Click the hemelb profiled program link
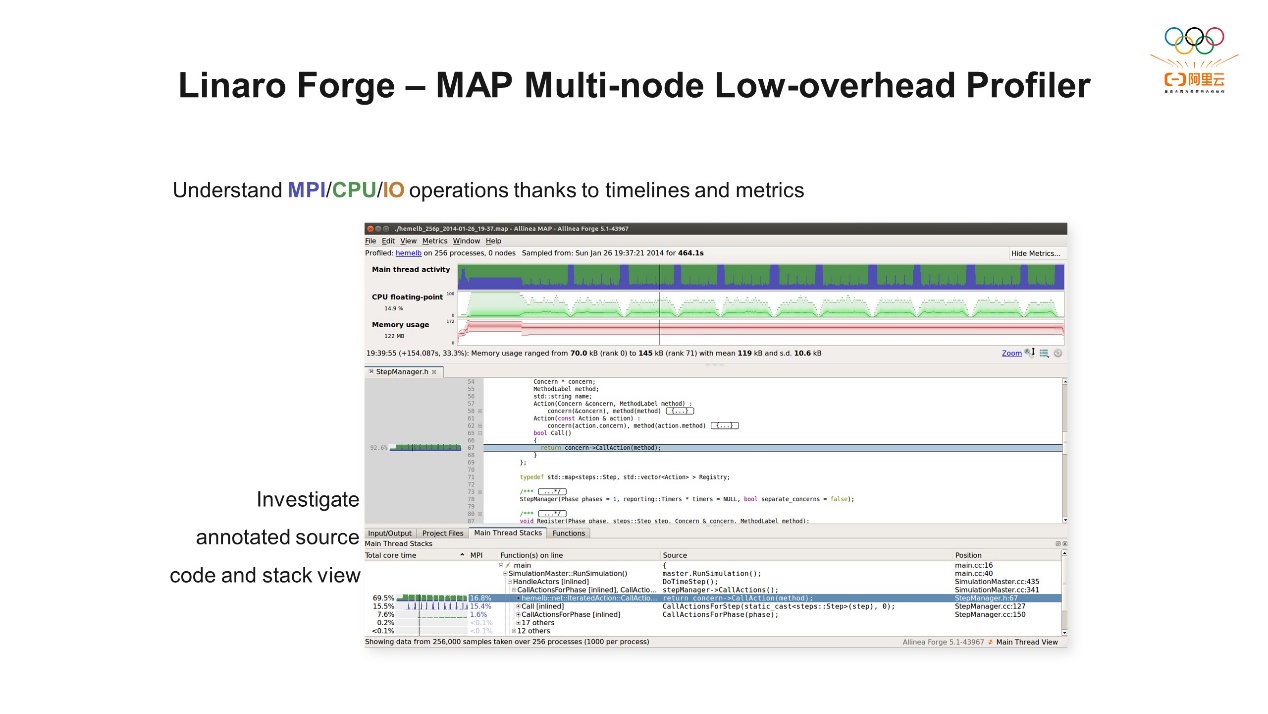Viewport: 1268px width, 714px height. pos(406,253)
